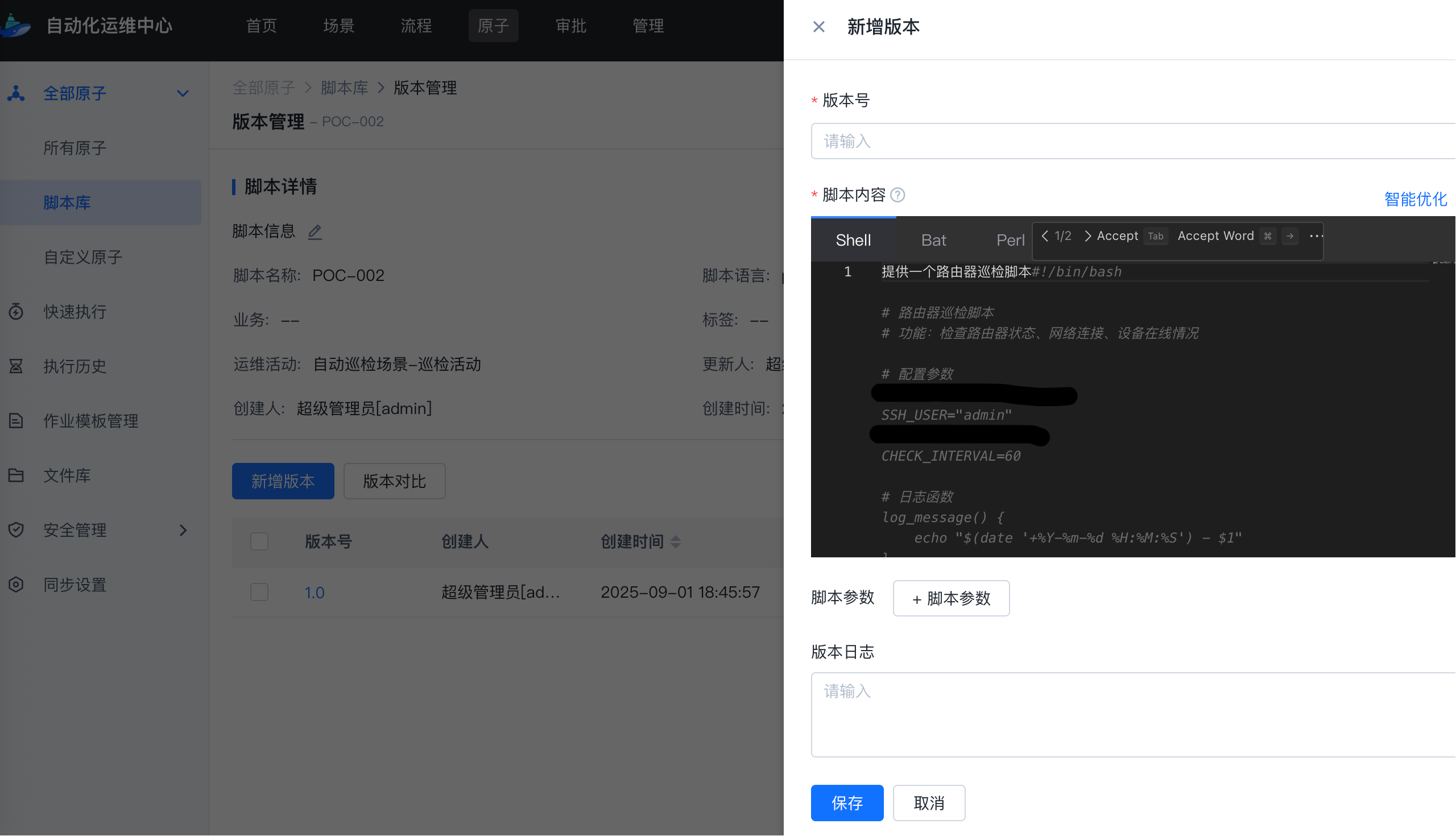Click the 保存 button
This screenshot has height=836, width=1456.
[x=847, y=802]
